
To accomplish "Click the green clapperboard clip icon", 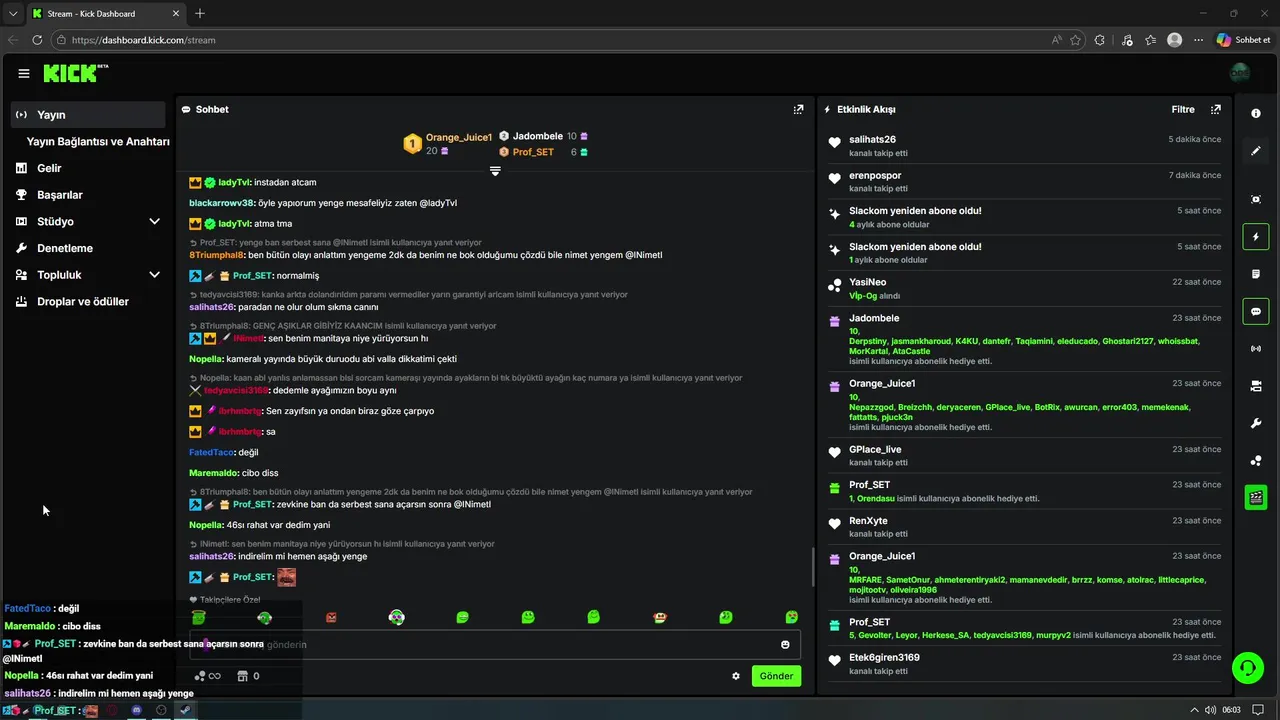I will [1256, 497].
